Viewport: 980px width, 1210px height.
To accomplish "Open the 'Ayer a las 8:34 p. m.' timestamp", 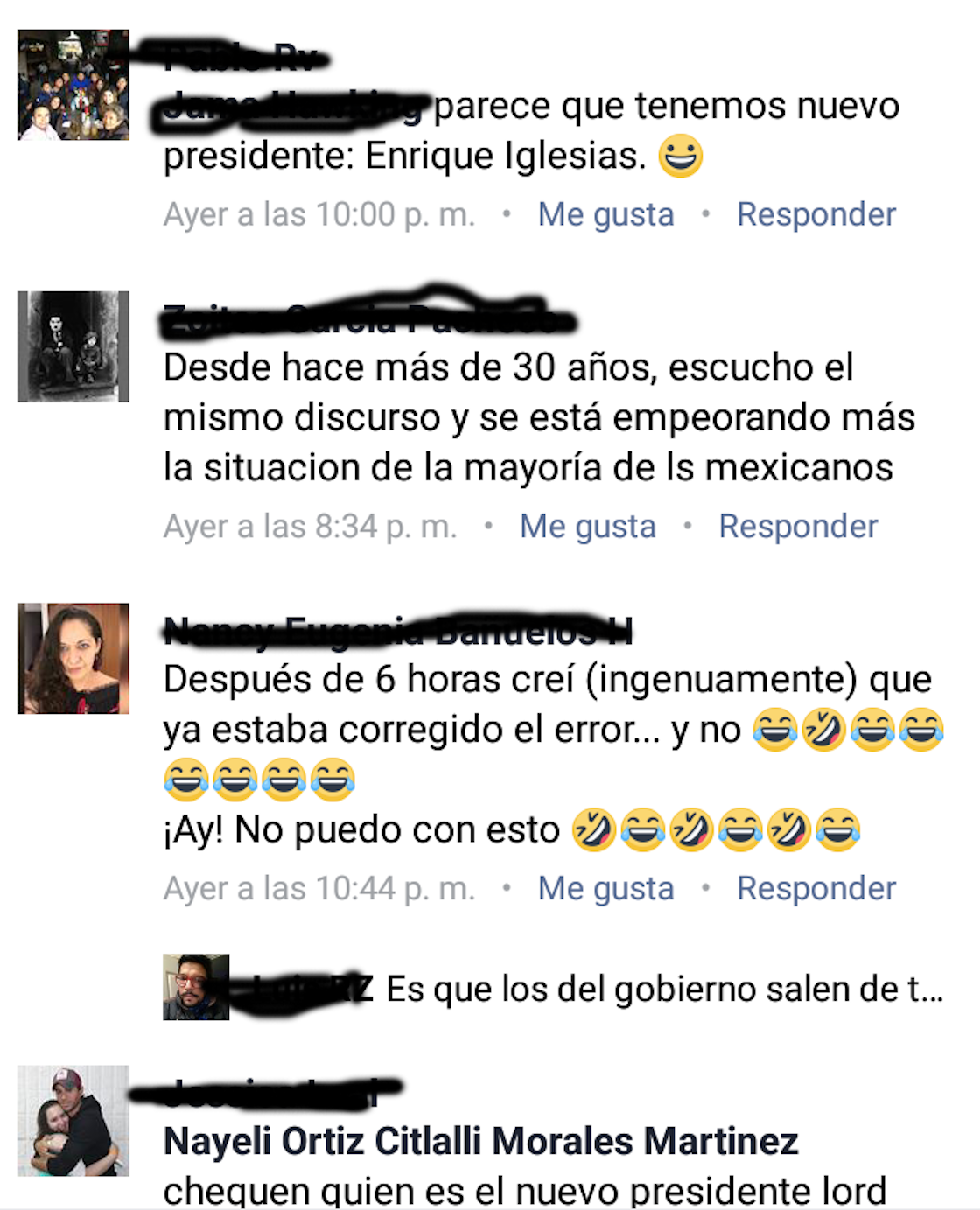I will (311, 527).
